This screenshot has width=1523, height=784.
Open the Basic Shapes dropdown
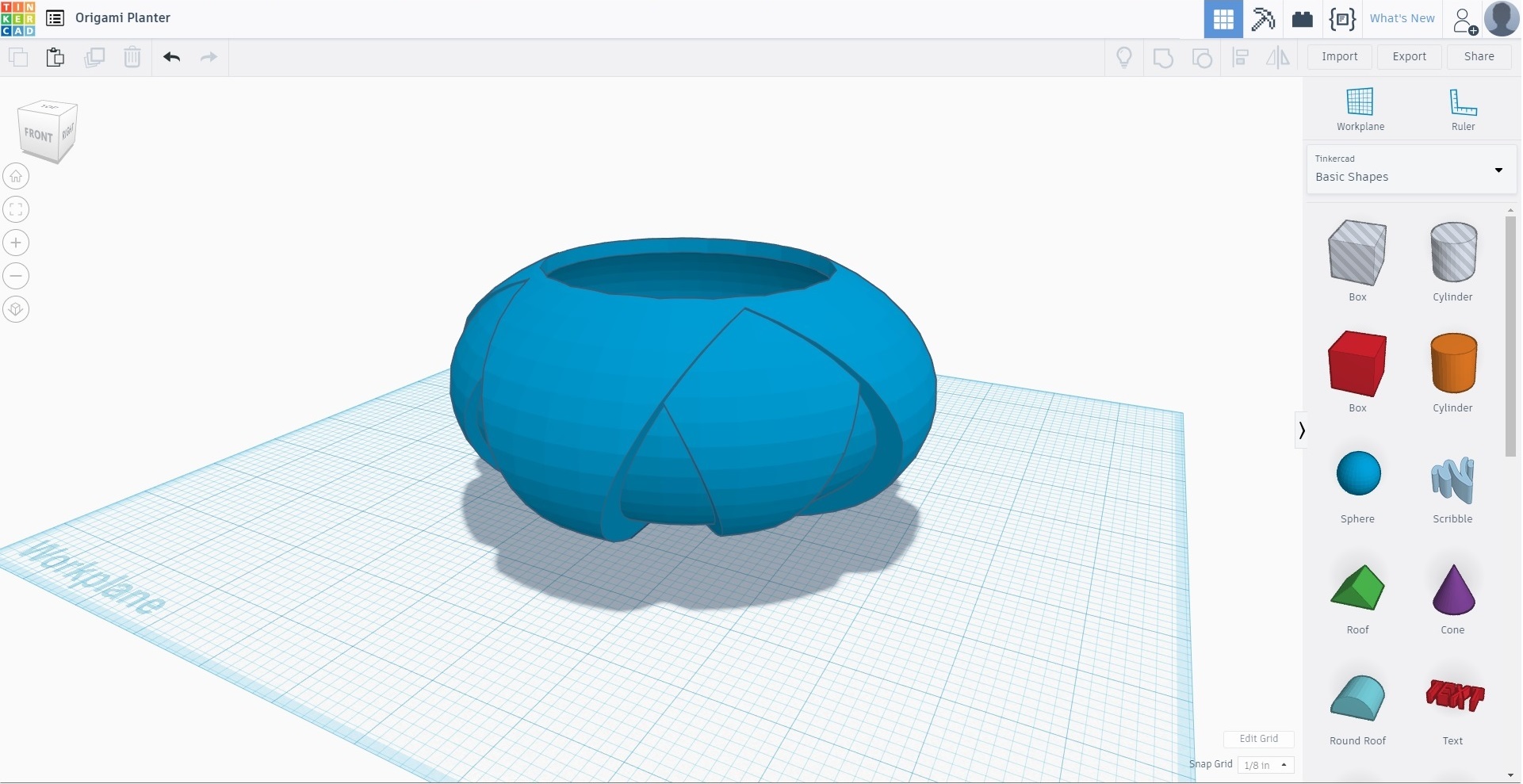(1410, 170)
